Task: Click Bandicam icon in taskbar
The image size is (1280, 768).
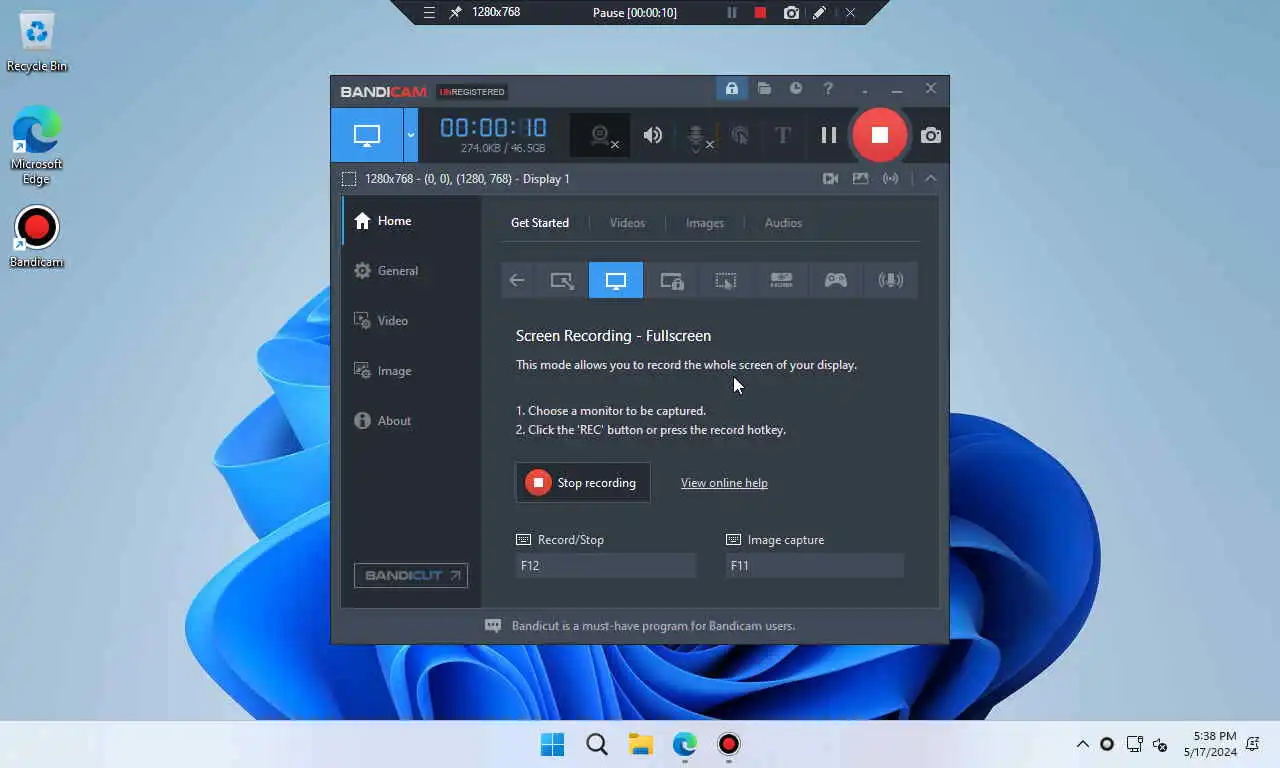Action: coord(729,744)
